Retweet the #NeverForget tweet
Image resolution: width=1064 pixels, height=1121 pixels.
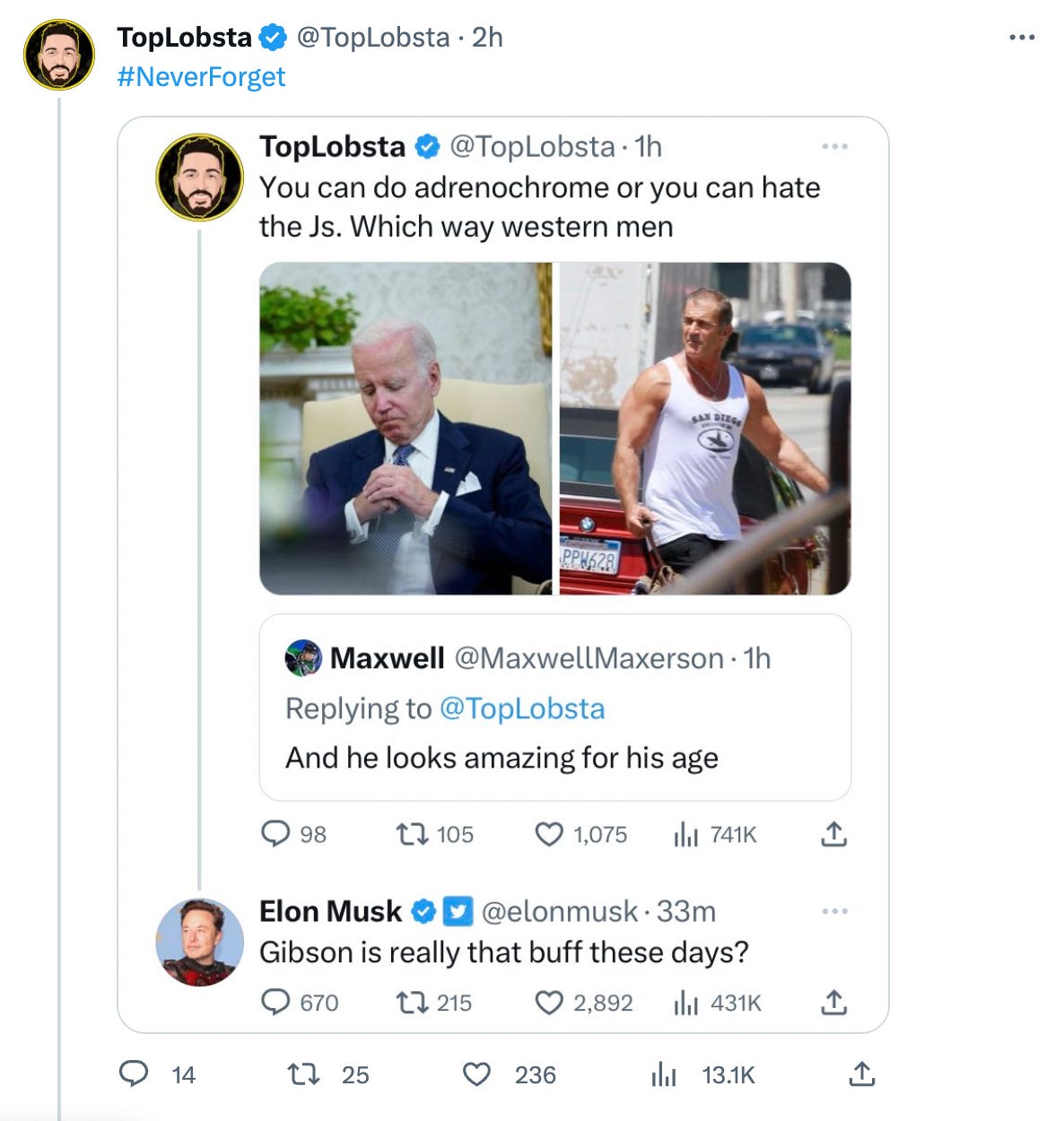(x=303, y=1073)
